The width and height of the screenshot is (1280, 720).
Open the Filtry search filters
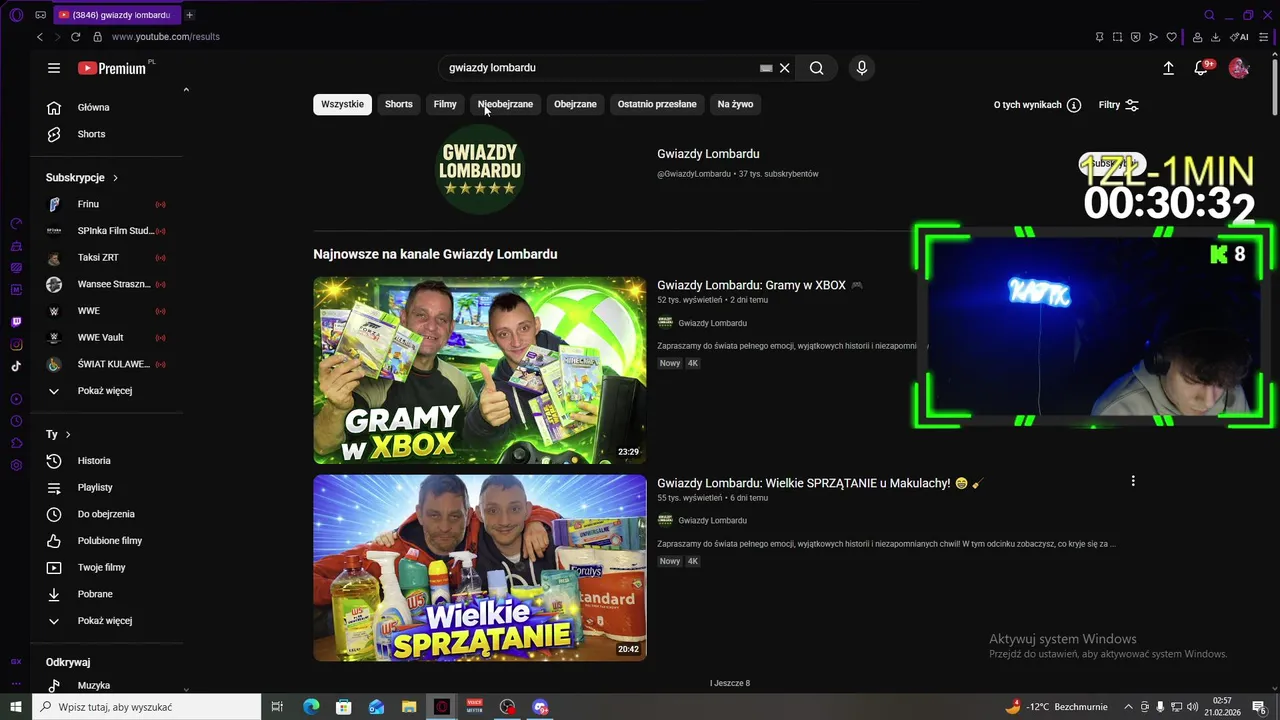click(1119, 105)
